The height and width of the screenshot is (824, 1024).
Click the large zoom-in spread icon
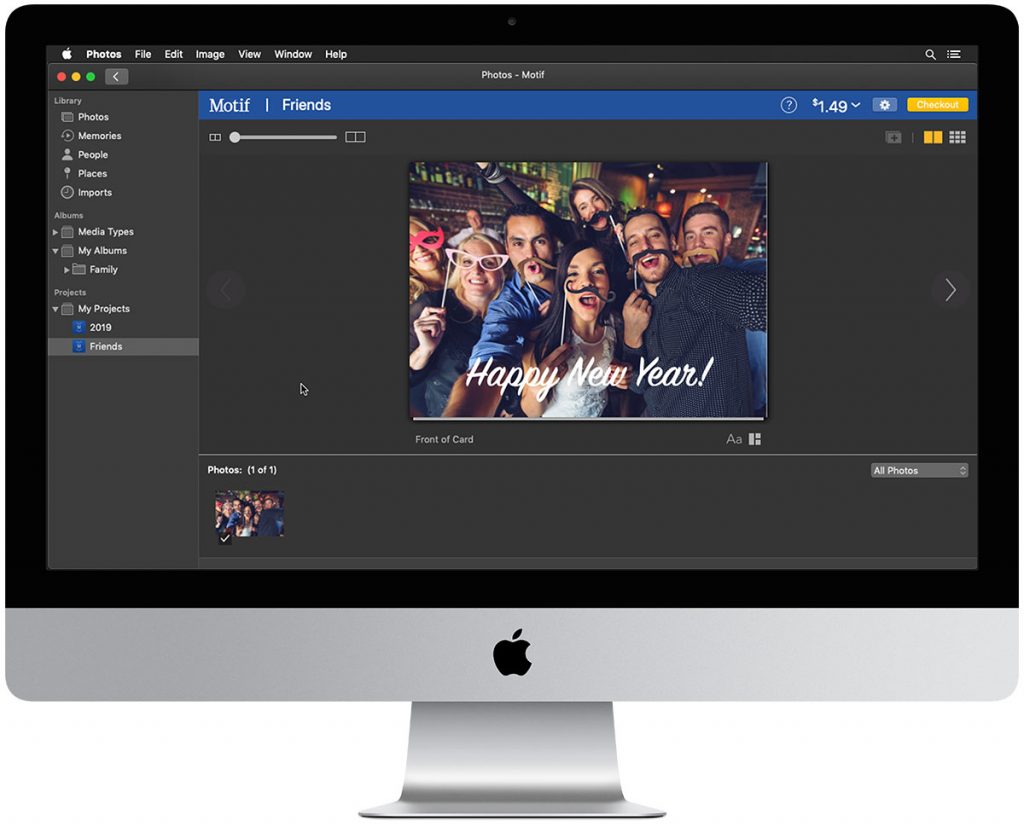click(x=355, y=137)
